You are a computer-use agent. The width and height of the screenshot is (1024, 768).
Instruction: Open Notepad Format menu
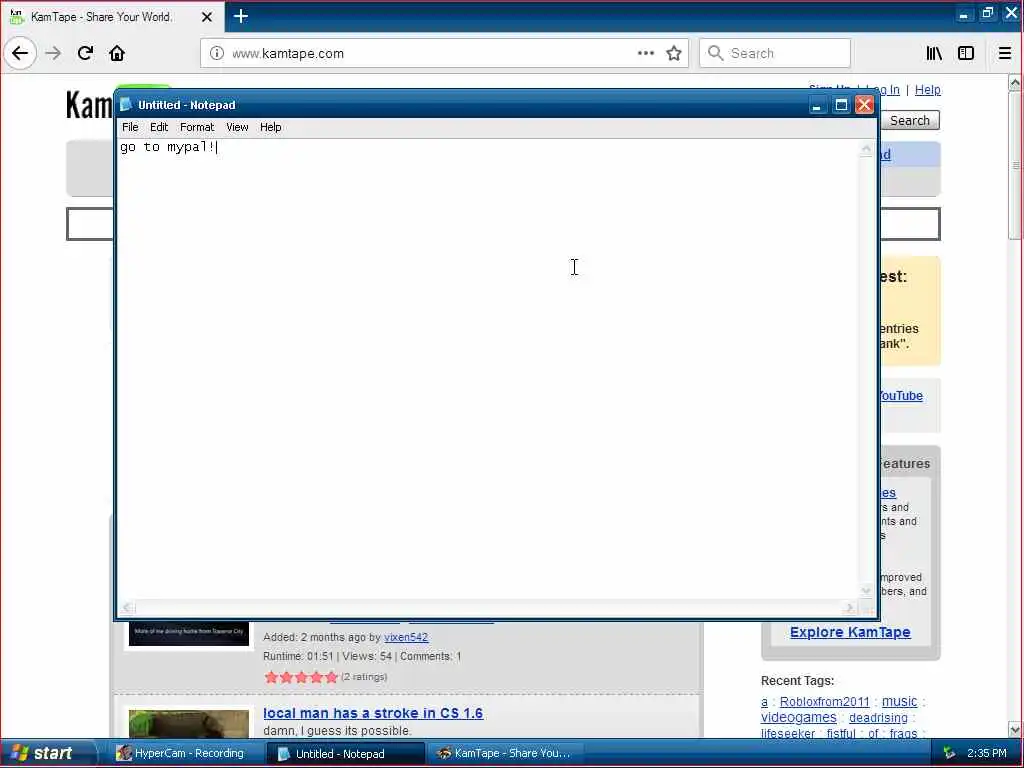click(197, 127)
